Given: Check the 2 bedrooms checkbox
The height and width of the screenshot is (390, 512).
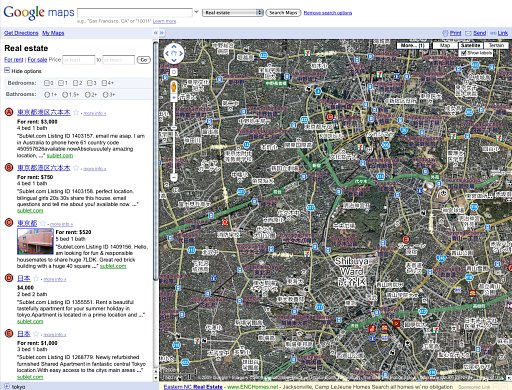Looking at the screenshot, I should pos(75,83).
